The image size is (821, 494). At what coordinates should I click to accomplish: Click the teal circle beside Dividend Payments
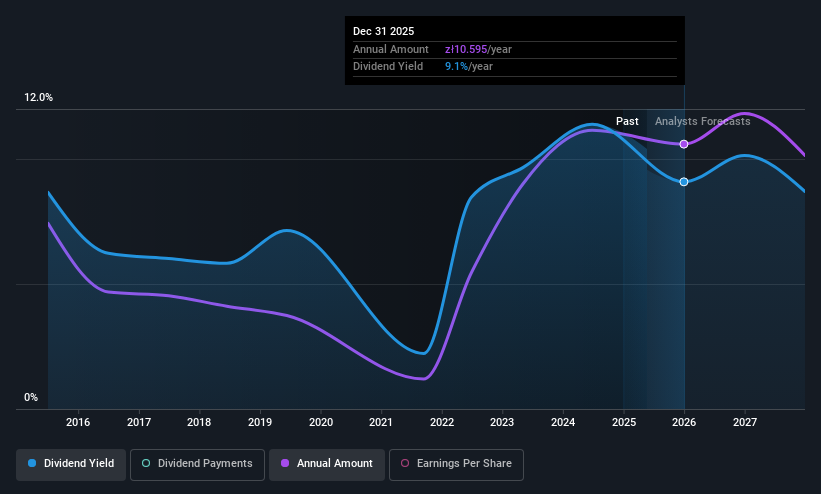[146, 464]
